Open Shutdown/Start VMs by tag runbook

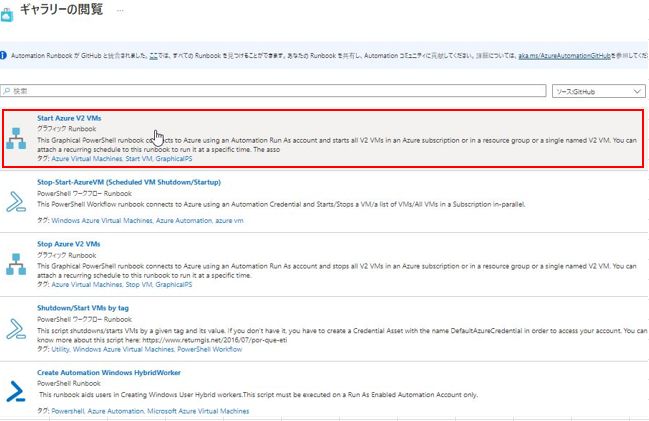(x=83, y=308)
